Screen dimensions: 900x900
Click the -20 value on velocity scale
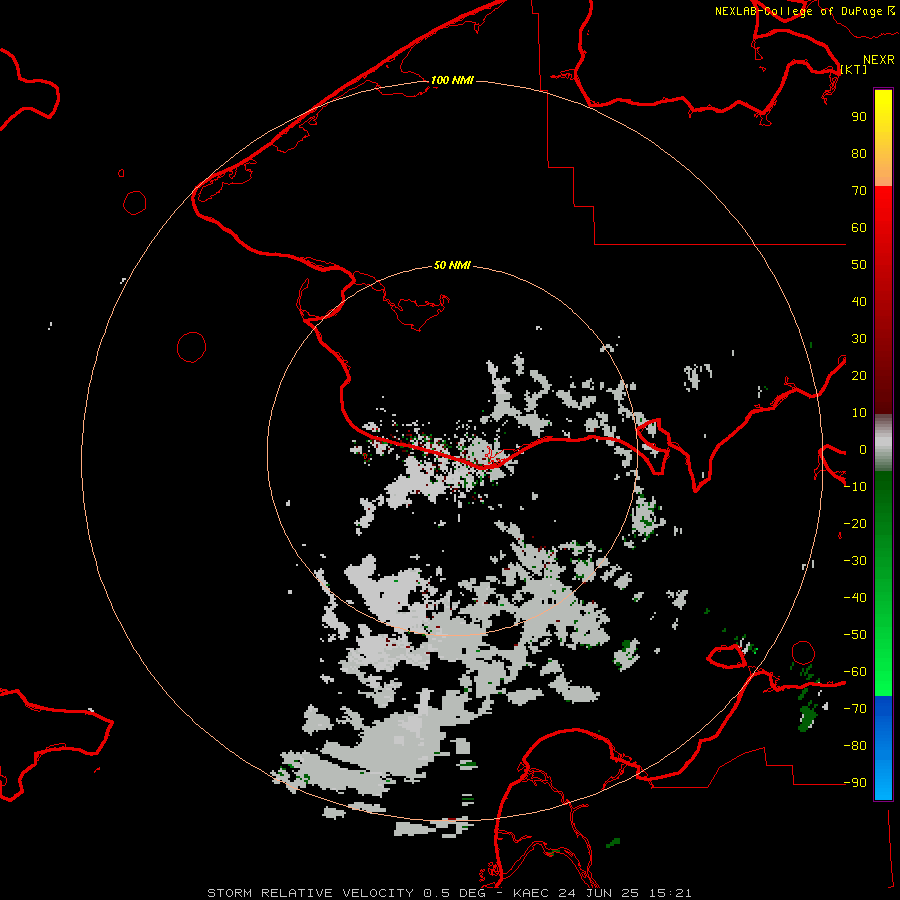tap(855, 523)
